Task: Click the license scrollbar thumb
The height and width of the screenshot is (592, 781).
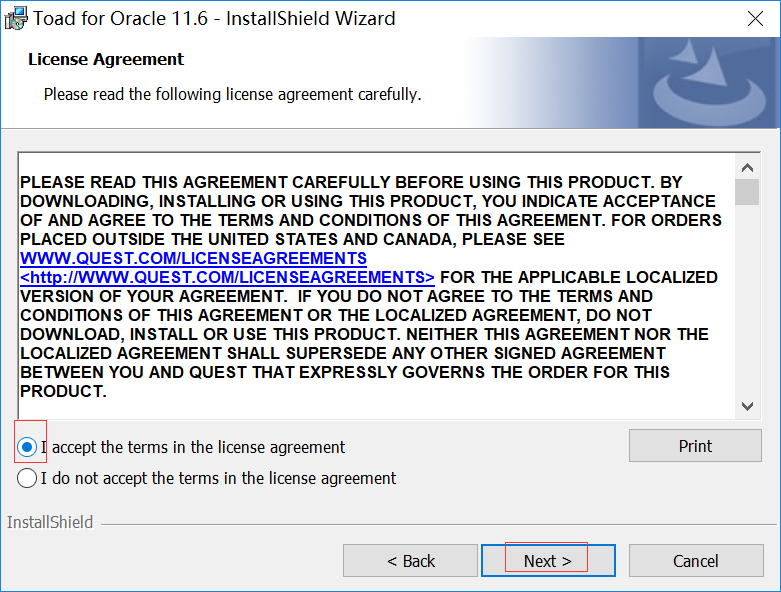Action: point(747,191)
